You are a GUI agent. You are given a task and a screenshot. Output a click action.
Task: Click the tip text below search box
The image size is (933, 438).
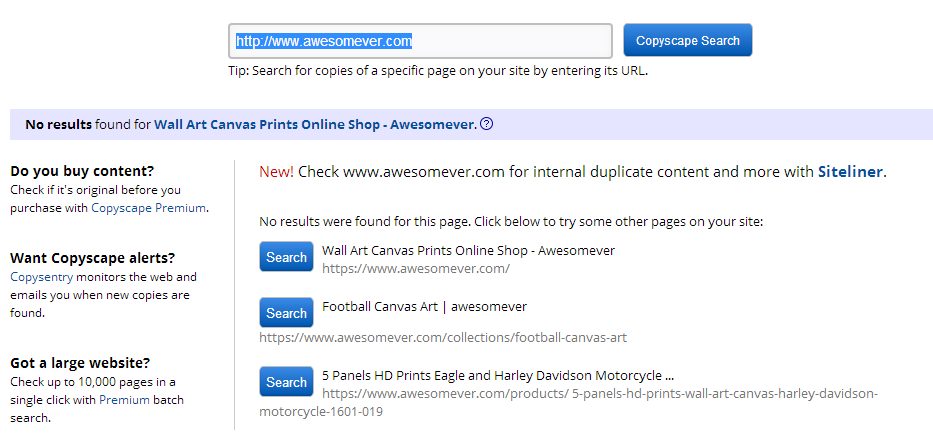tap(438, 71)
